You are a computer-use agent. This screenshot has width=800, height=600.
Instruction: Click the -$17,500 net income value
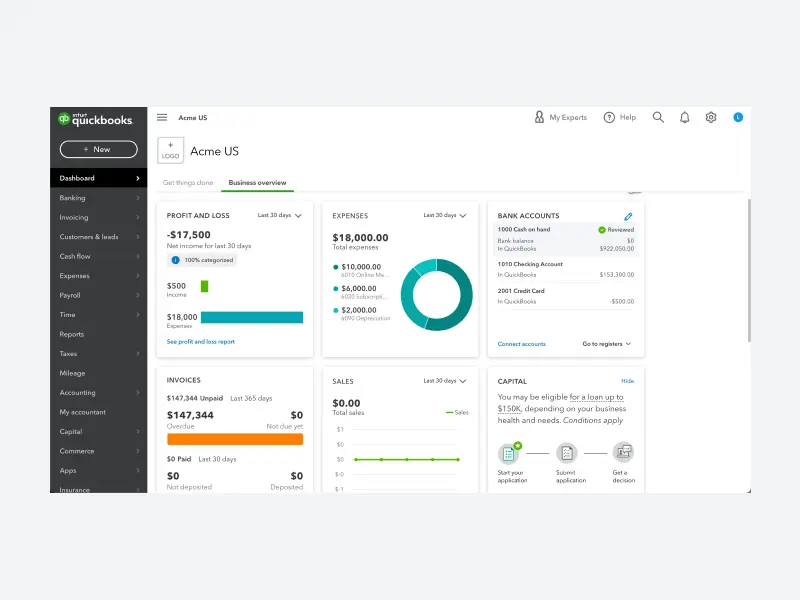point(188,235)
